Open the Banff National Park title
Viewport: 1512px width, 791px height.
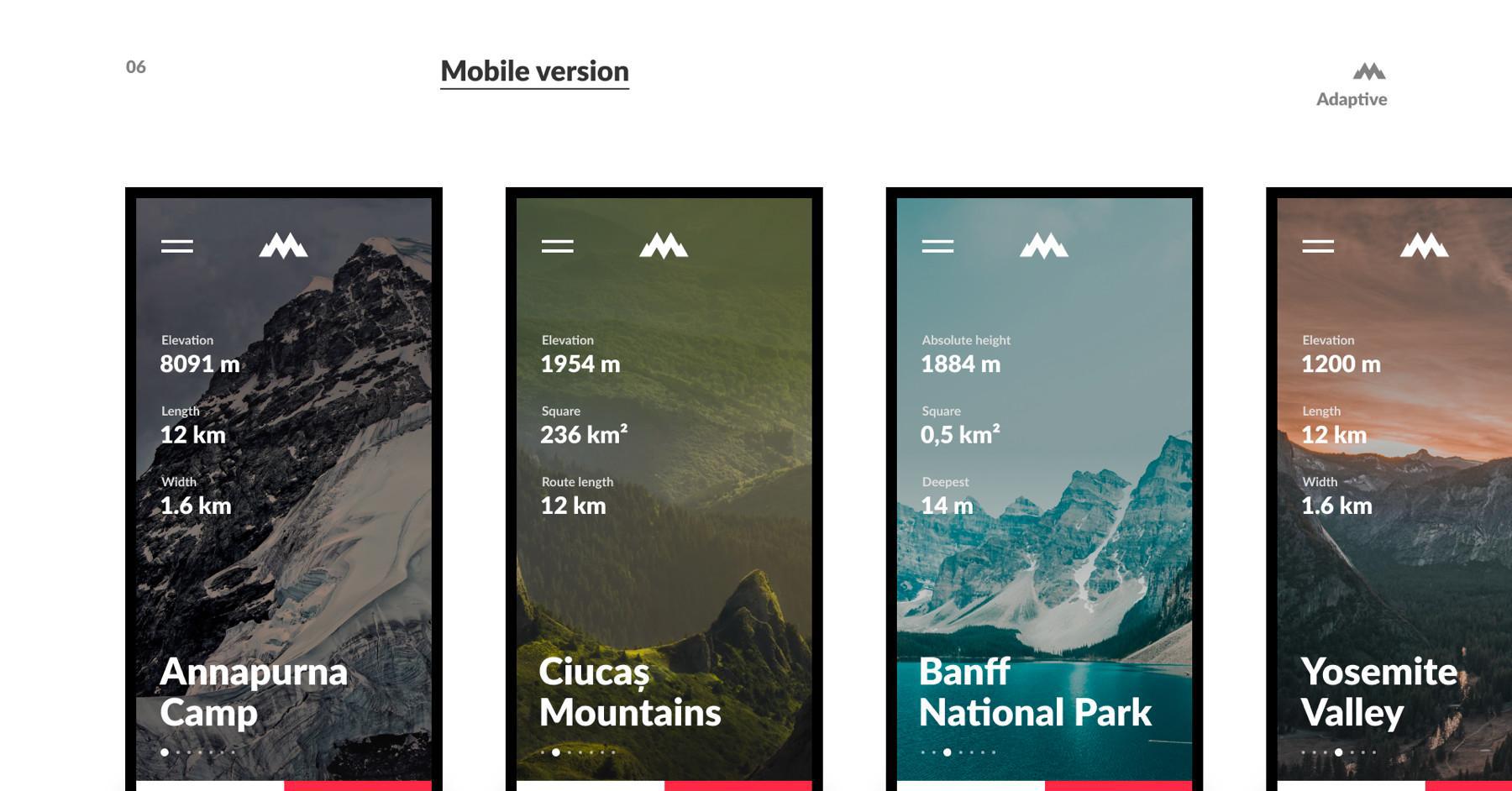[x=1035, y=692]
